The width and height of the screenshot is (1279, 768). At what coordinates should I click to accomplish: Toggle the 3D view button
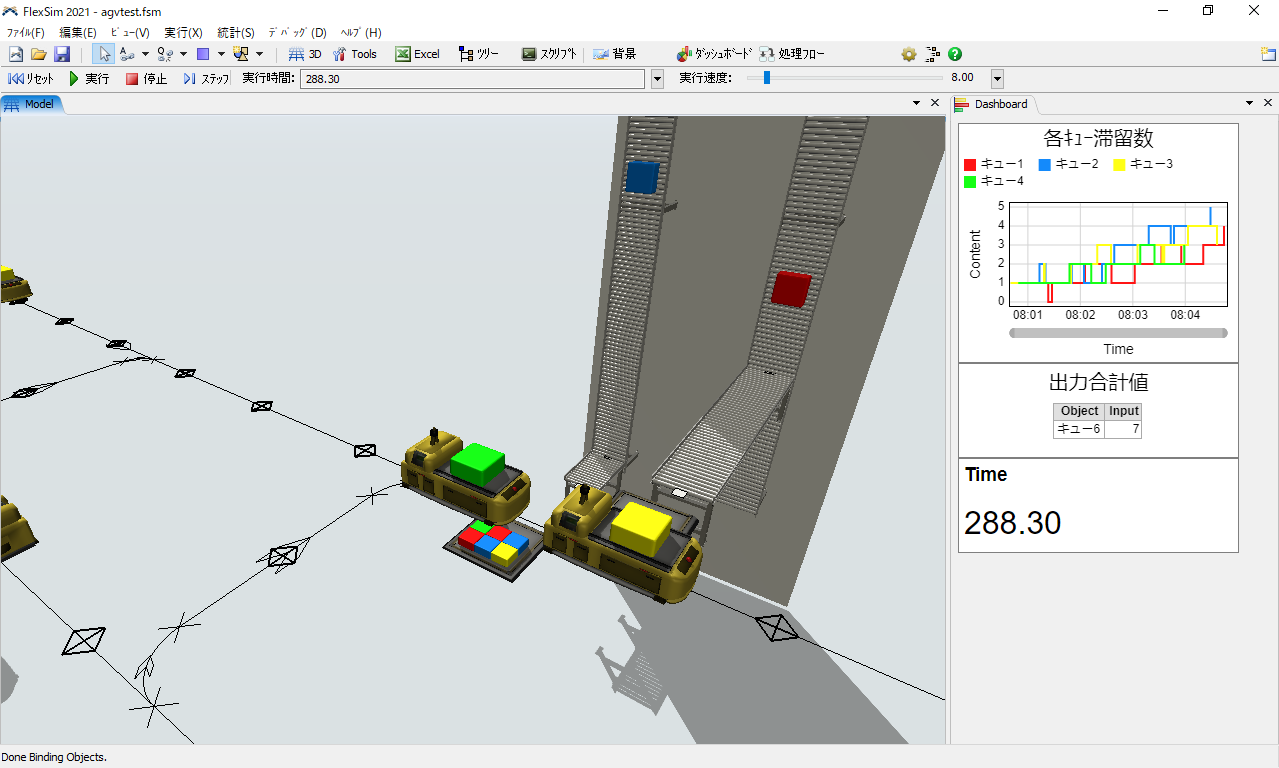[305, 54]
